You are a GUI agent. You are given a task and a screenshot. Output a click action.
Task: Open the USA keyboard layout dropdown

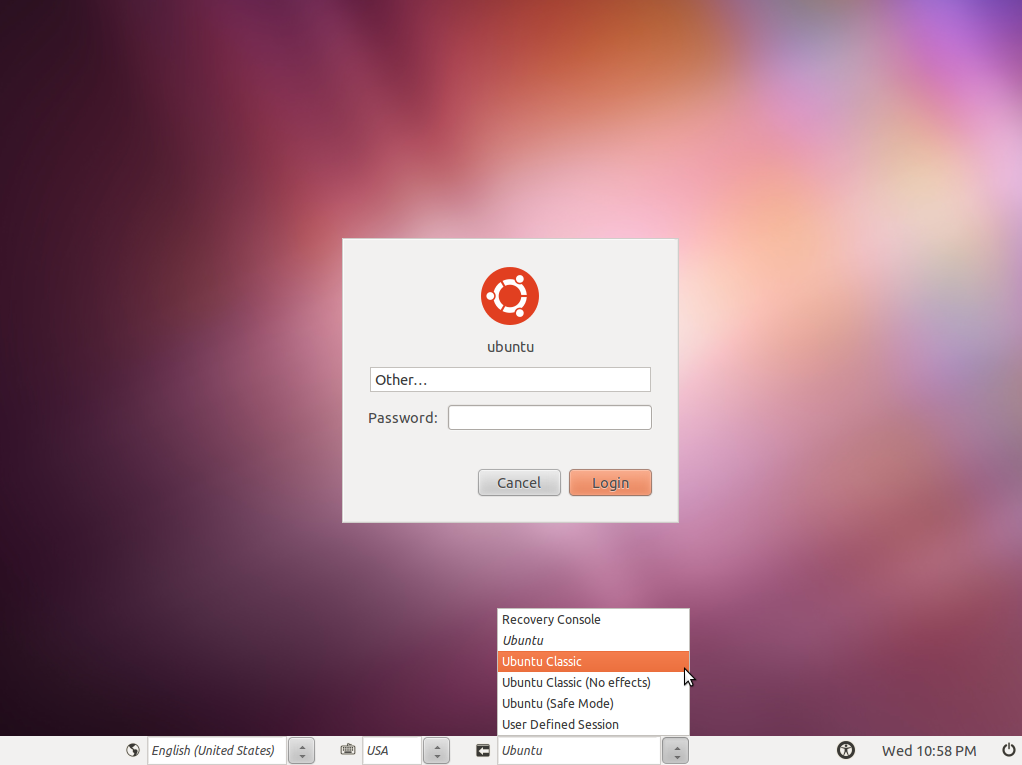pos(392,751)
